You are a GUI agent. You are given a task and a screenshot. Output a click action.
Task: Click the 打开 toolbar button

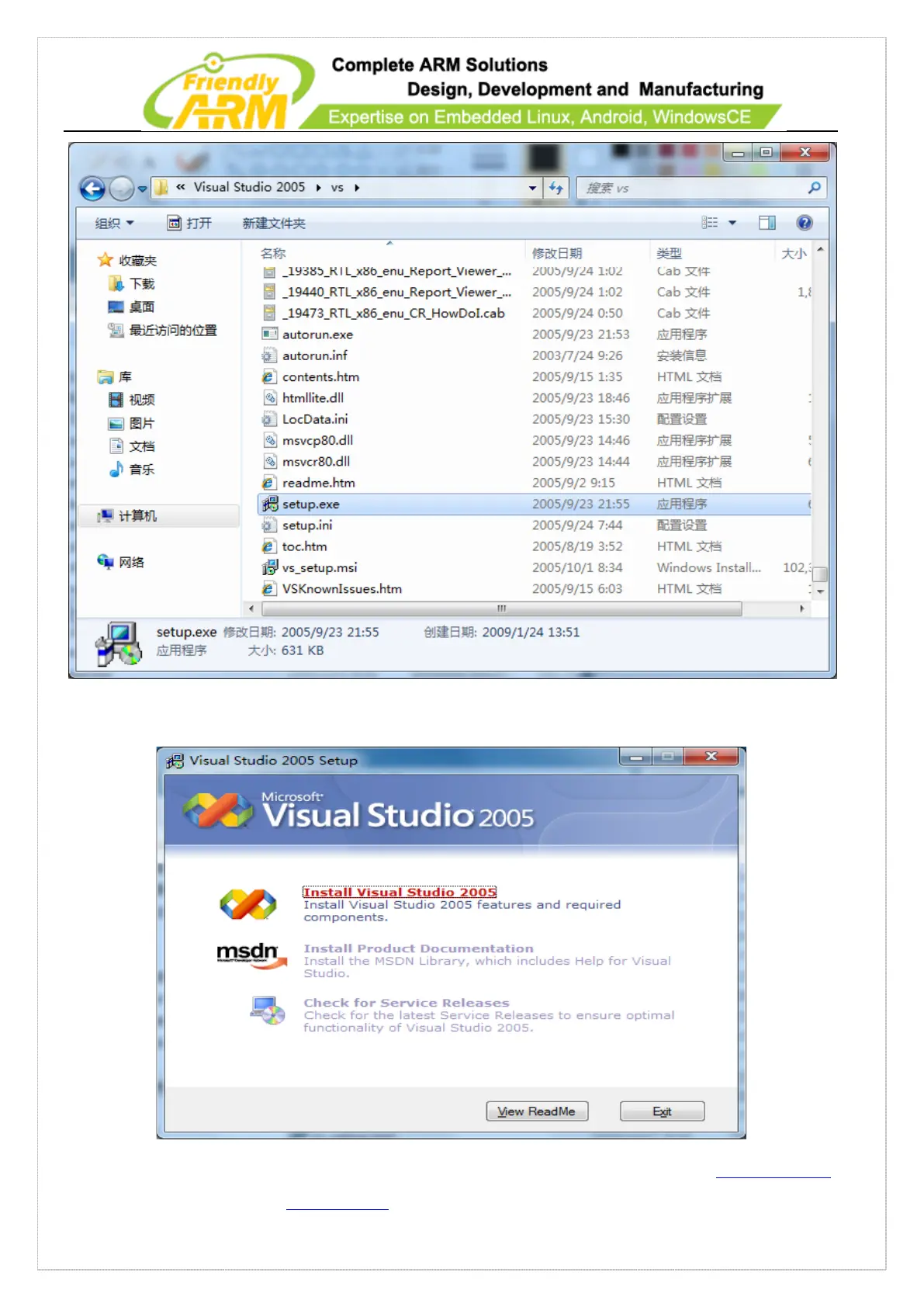(190, 224)
